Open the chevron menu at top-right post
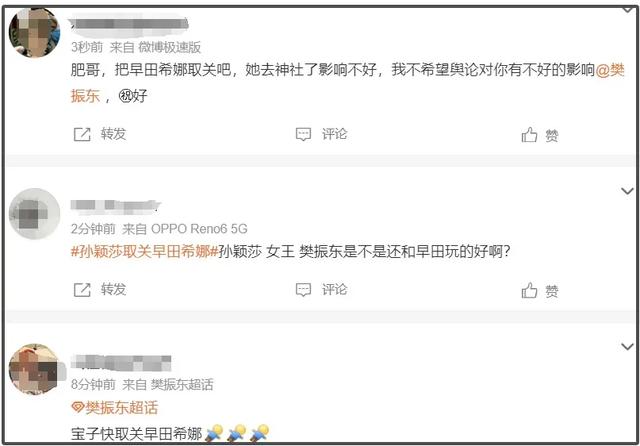Viewport: 640px width, 446px height. tap(627, 9)
